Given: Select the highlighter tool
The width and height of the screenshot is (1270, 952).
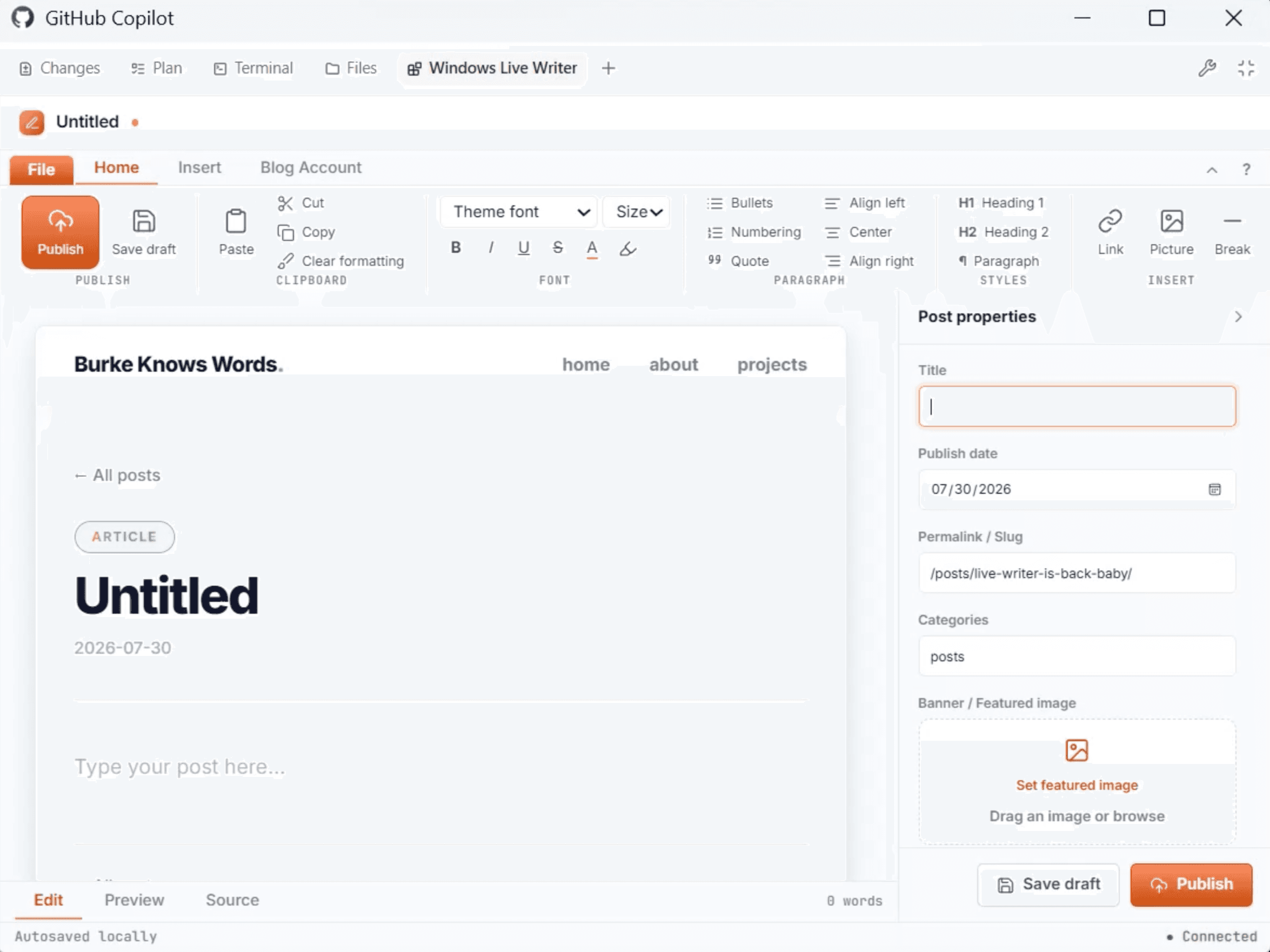Looking at the screenshot, I should (627, 248).
